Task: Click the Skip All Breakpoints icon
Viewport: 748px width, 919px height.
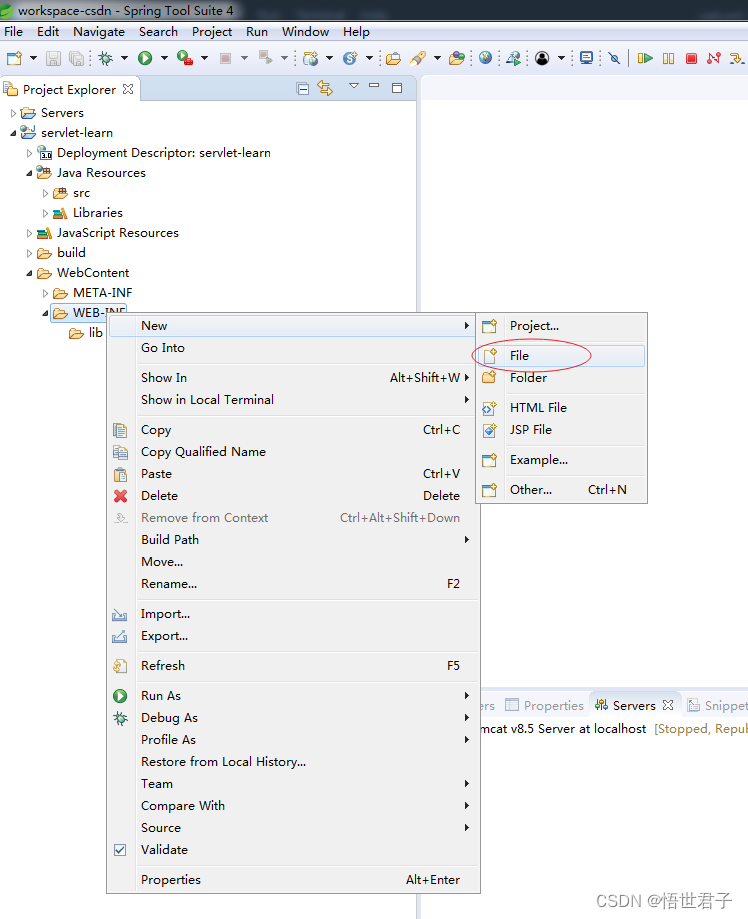Action: 614,58
